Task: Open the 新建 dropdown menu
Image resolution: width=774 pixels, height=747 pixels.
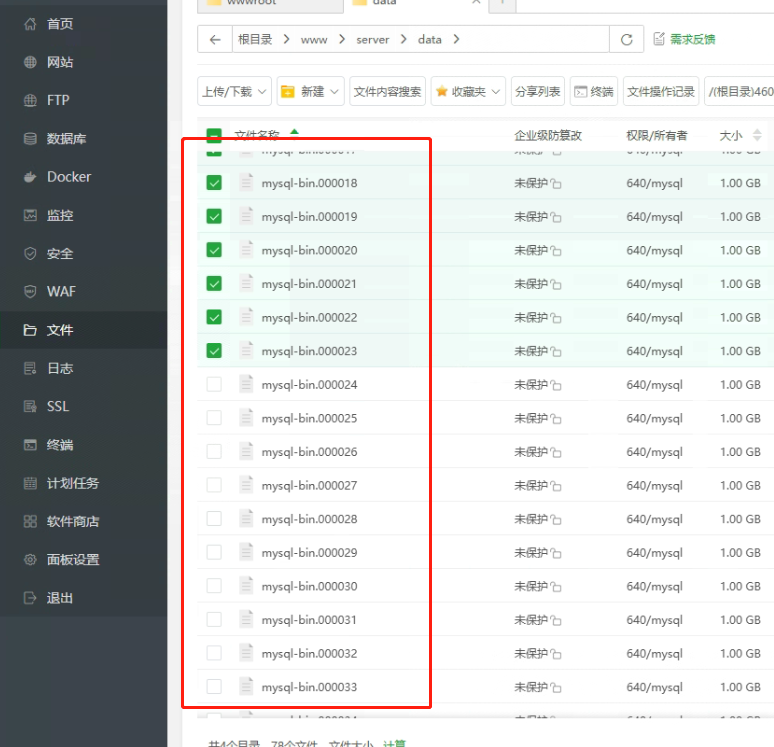Action: (x=310, y=91)
